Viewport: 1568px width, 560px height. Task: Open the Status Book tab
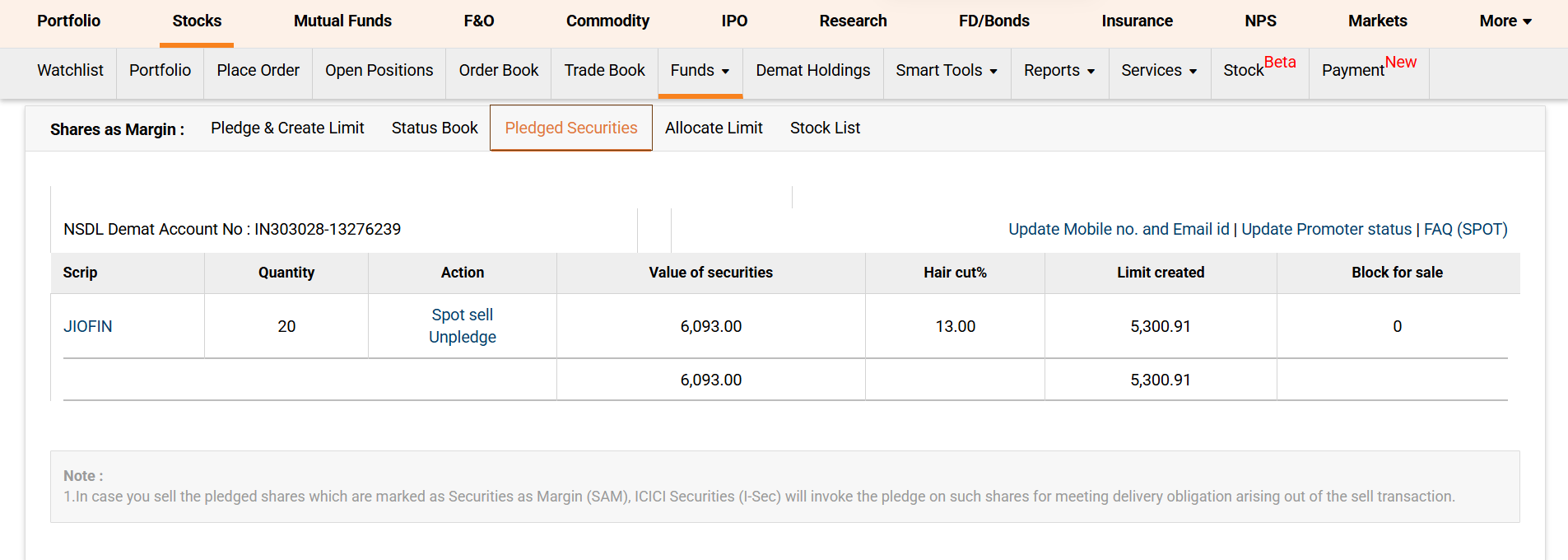pos(435,128)
